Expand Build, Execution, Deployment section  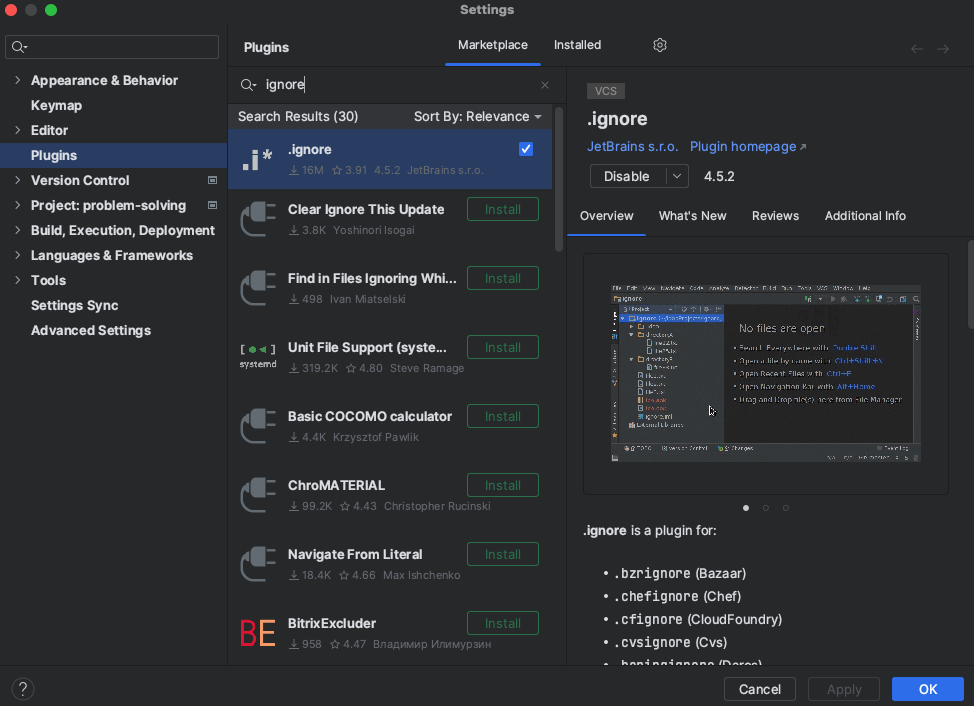[17, 230]
